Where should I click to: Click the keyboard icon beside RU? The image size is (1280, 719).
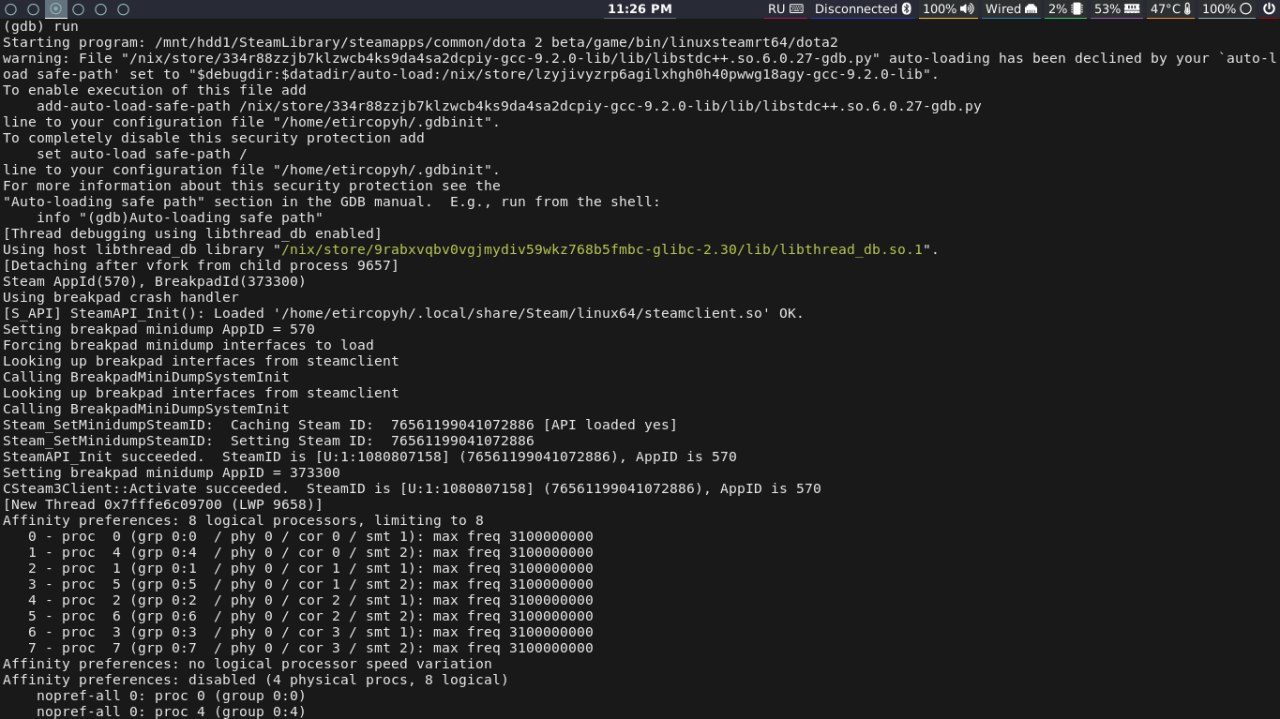click(x=796, y=9)
